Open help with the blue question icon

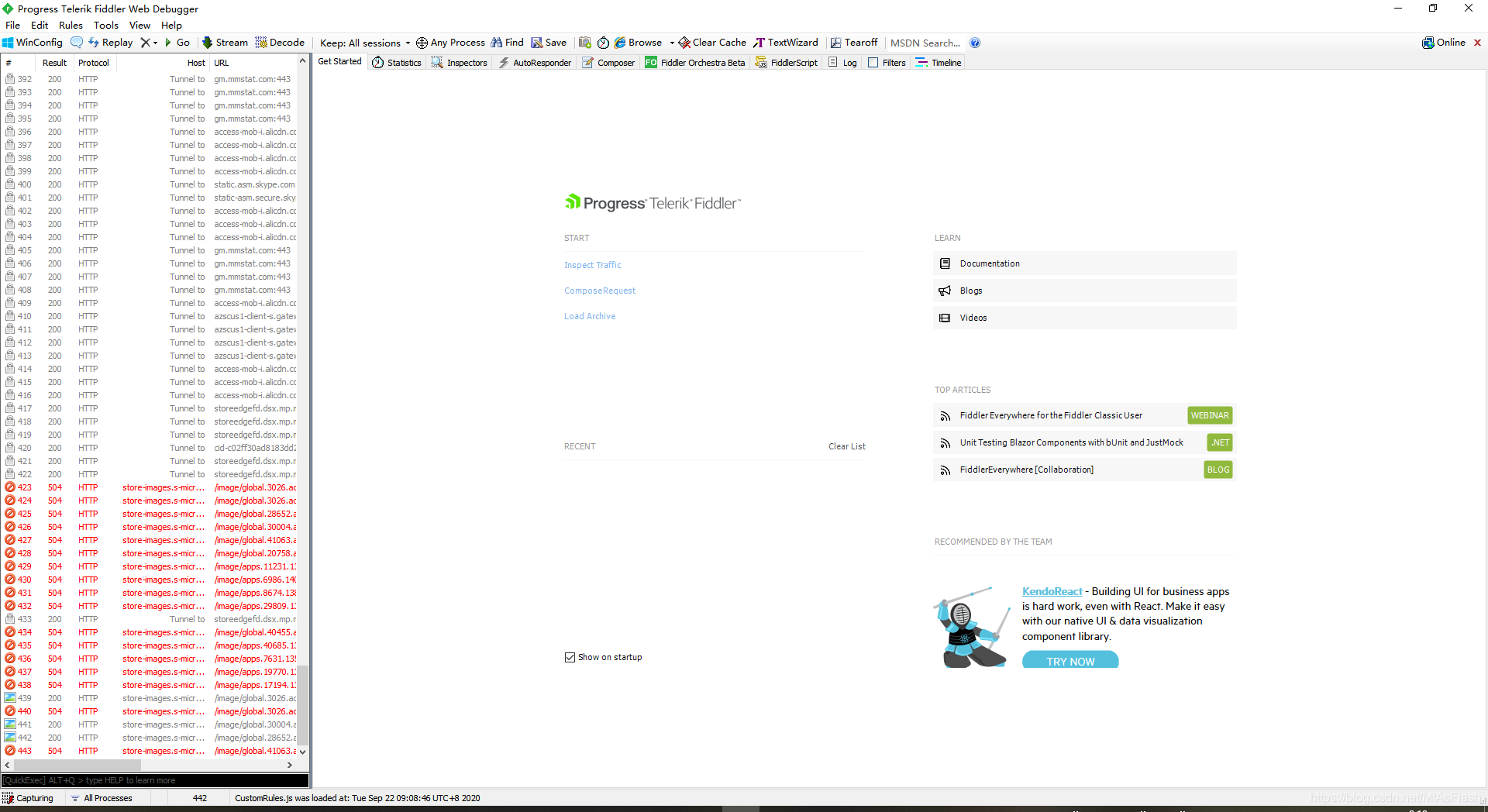[975, 43]
